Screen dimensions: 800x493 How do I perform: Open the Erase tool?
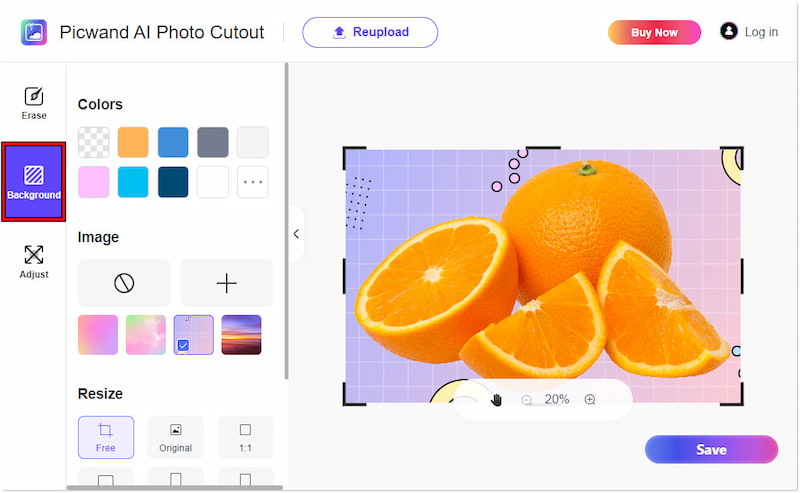[34, 103]
